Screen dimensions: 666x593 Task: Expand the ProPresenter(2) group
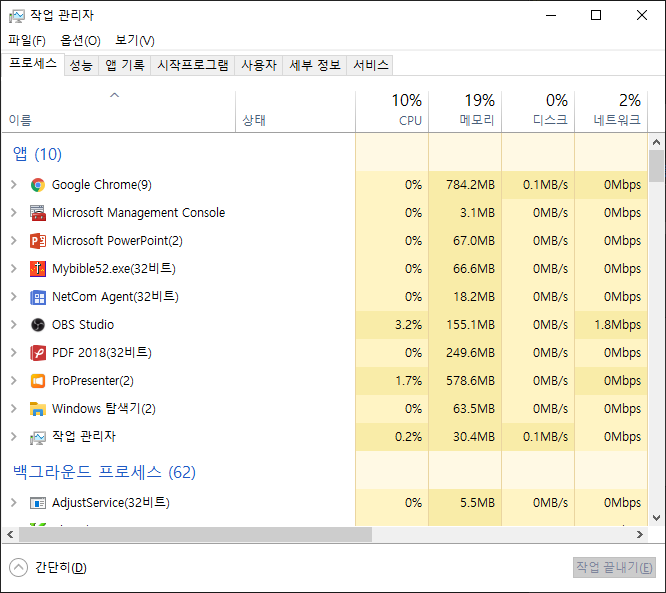coord(14,381)
